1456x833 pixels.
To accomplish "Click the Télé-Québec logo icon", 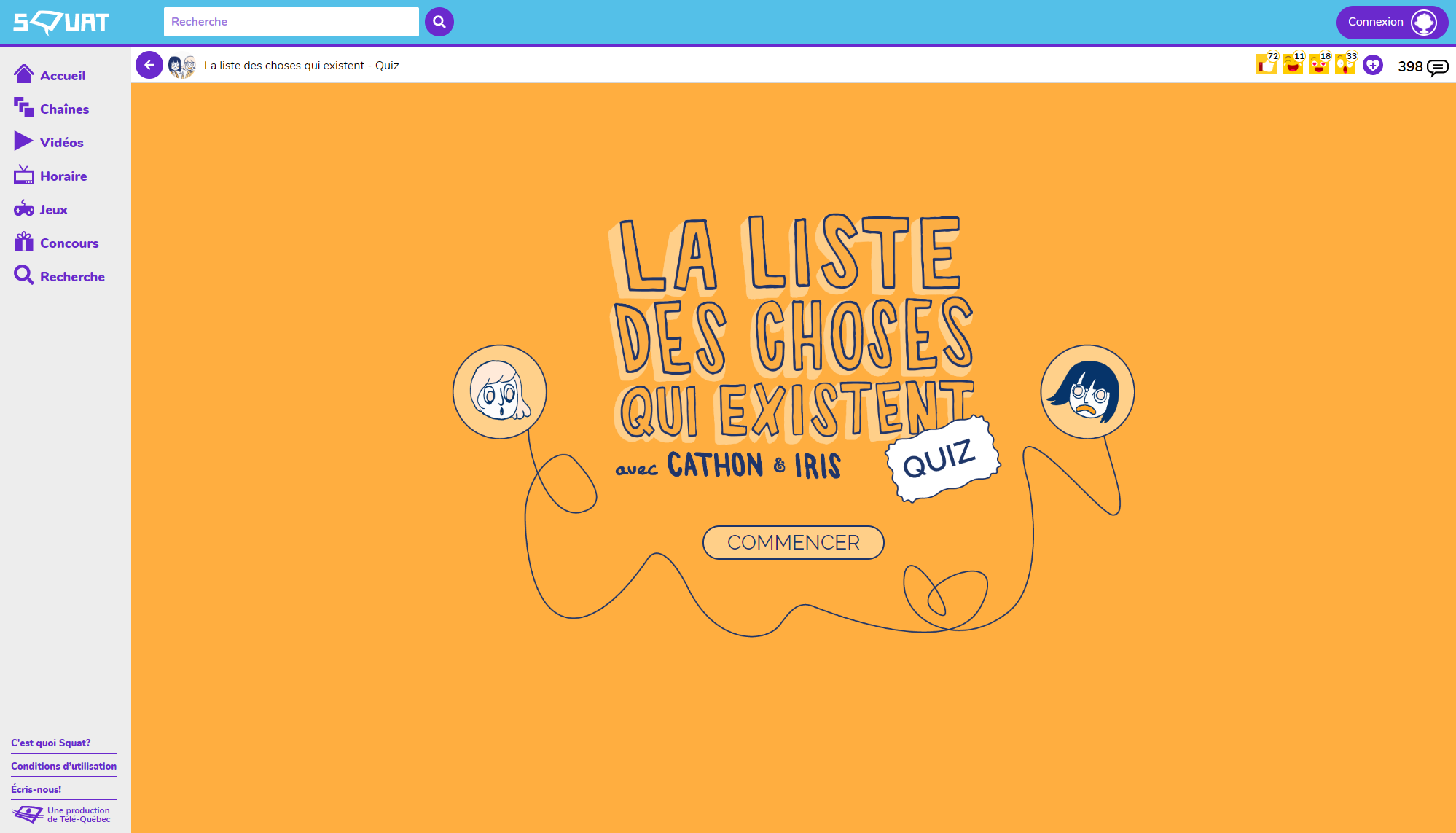I will point(28,814).
